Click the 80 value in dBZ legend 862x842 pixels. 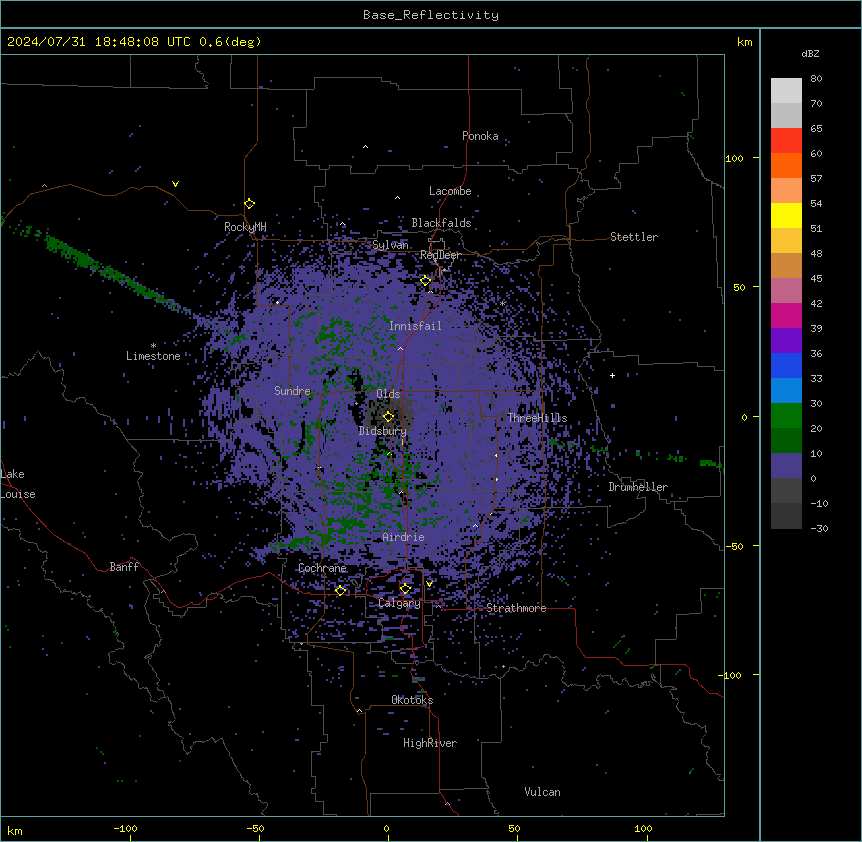[x=816, y=79]
